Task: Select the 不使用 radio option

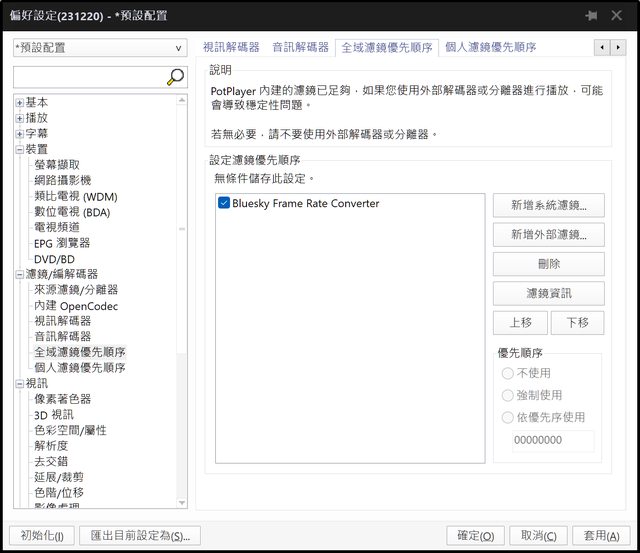Action: (507, 373)
